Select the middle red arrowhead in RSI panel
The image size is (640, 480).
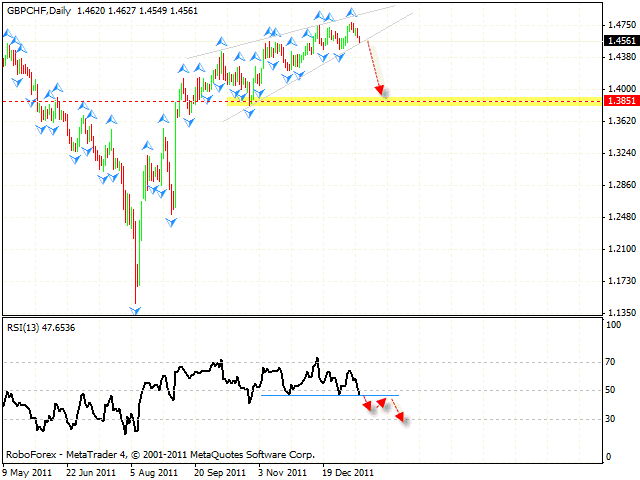pos(382,402)
